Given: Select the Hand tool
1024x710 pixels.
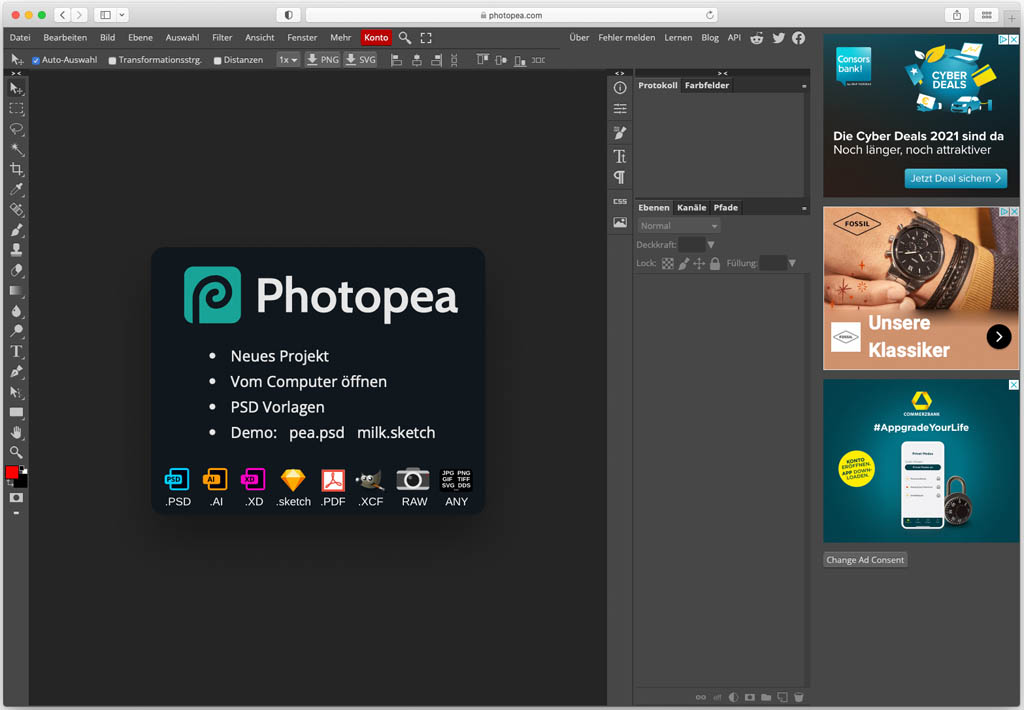Looking at the screenshot, I should [x=16, y=432].
